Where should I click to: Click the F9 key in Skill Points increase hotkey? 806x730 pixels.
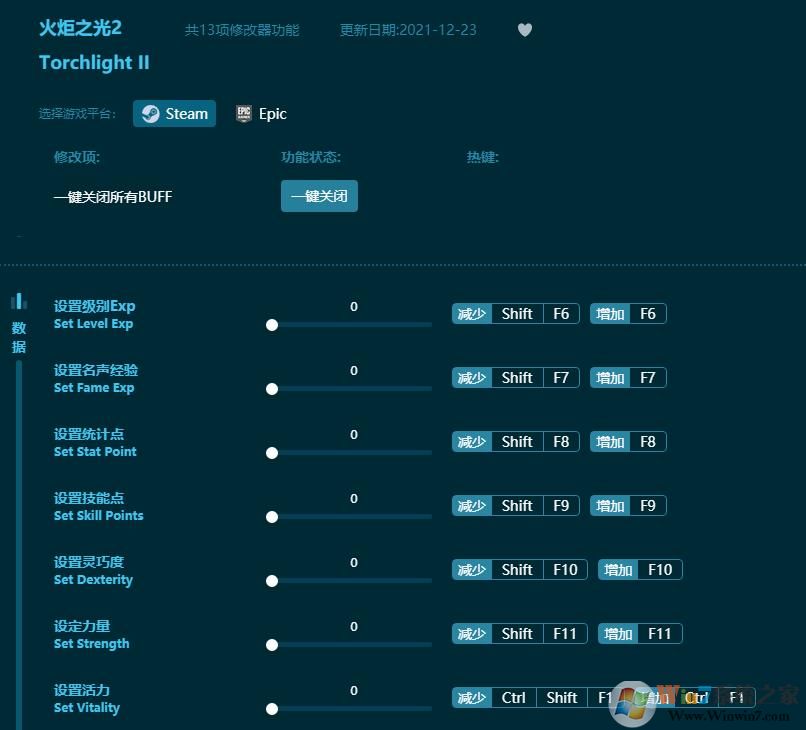648,506
